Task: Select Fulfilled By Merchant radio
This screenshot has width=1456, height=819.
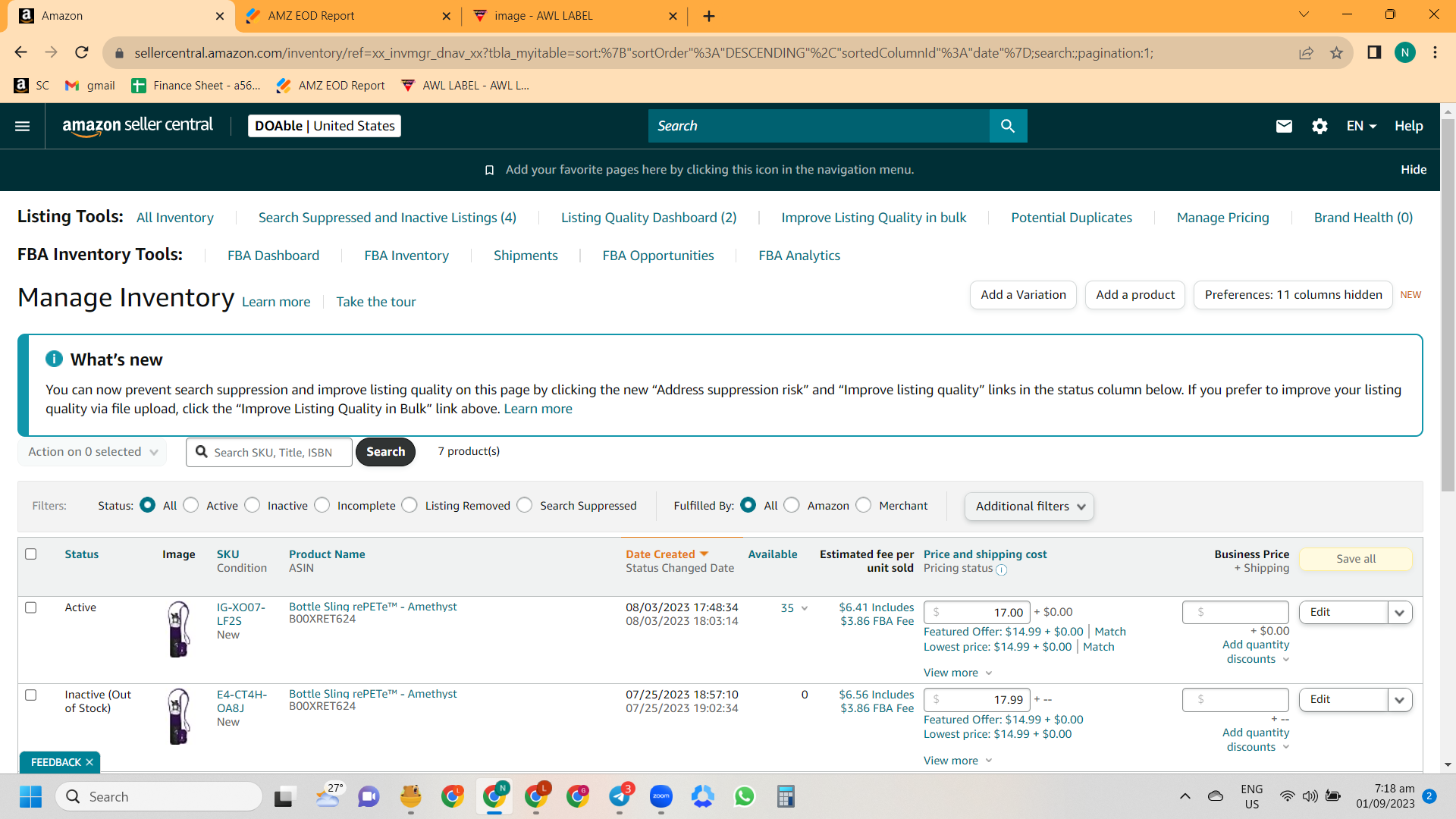Action: pyautogui.click(x=864, y=505)
